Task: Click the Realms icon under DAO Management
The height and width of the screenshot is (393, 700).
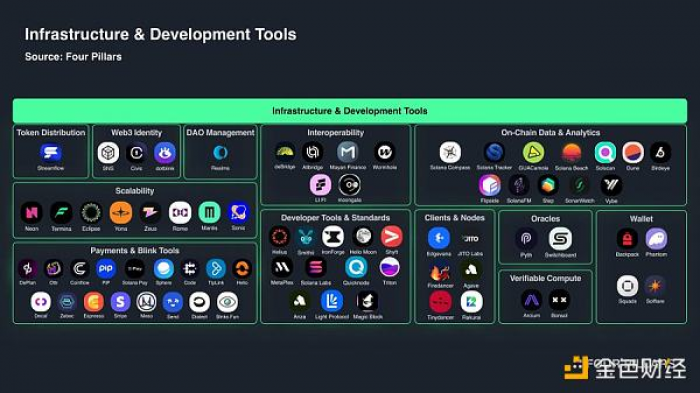Action: click(x=220, y=153)
